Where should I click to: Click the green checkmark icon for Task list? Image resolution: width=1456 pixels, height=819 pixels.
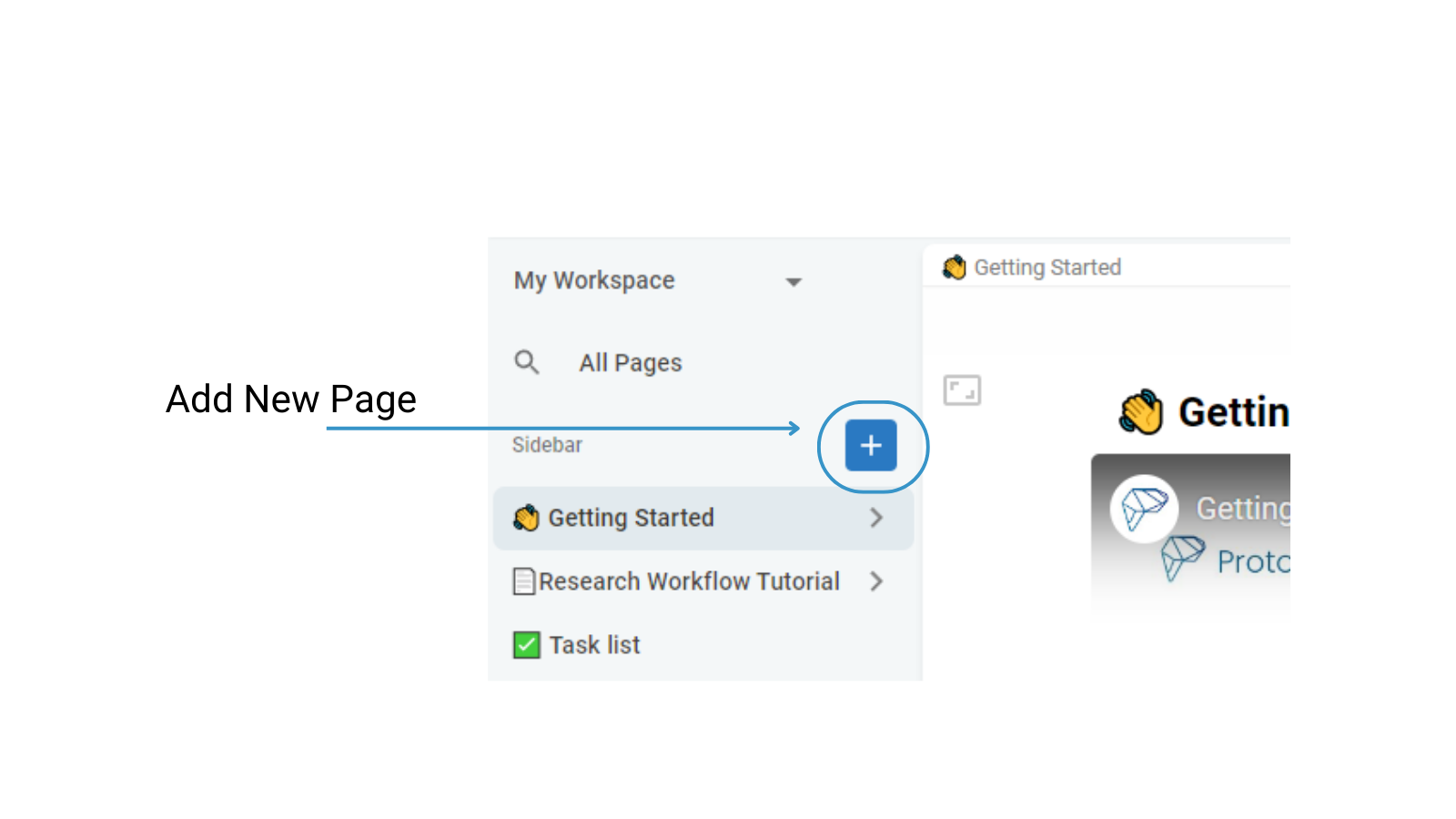(x=526, y=645)
